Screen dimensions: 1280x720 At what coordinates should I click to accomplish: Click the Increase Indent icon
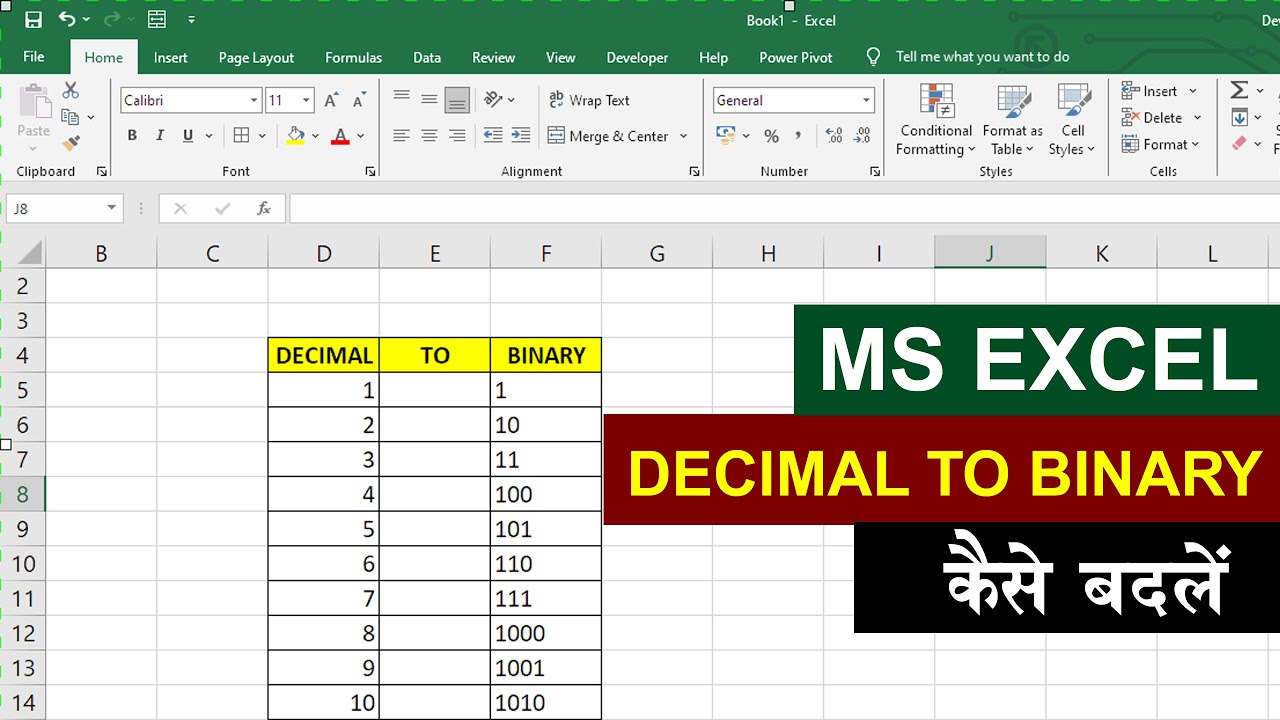pyautogui.click(x=521, y=135)
